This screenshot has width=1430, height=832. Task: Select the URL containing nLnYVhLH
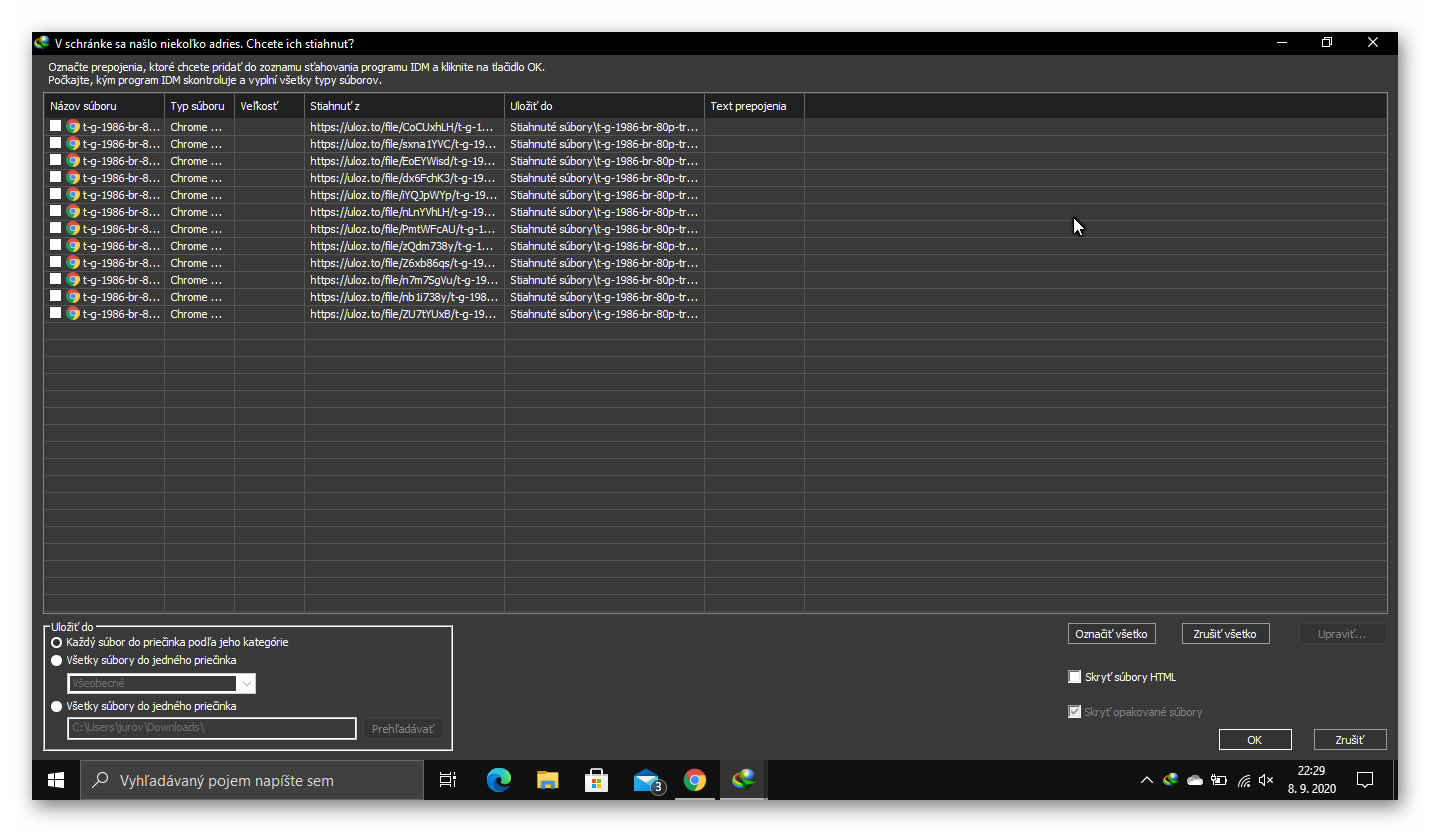(403, 212)
